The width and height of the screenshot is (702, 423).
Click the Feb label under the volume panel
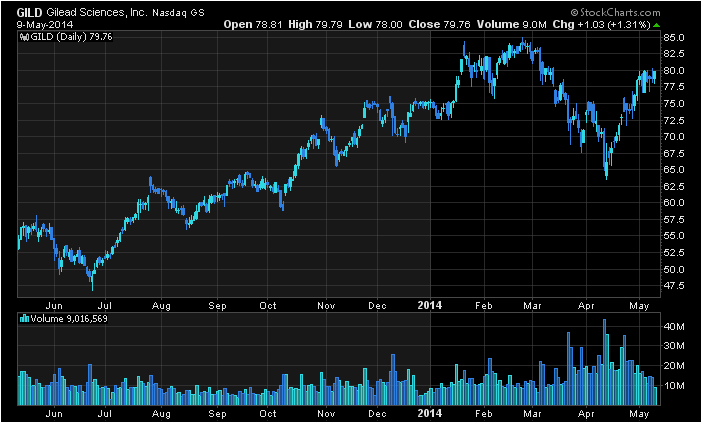pos(484,413)
